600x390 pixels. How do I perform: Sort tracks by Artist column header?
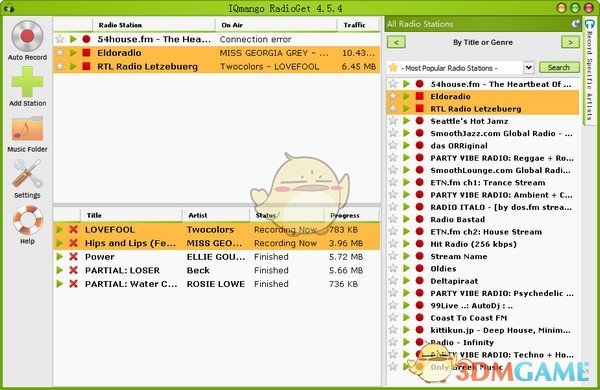[x=215, y=215]
